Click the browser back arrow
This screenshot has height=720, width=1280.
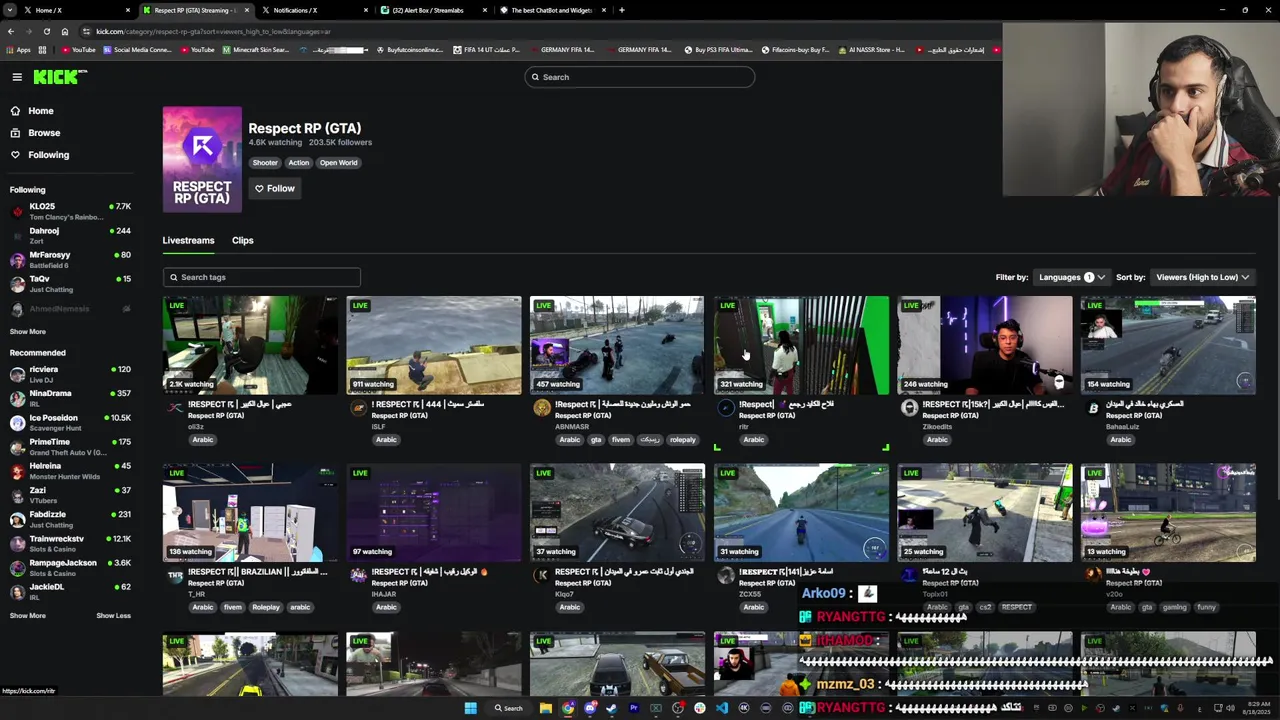(x=11, y=31)
